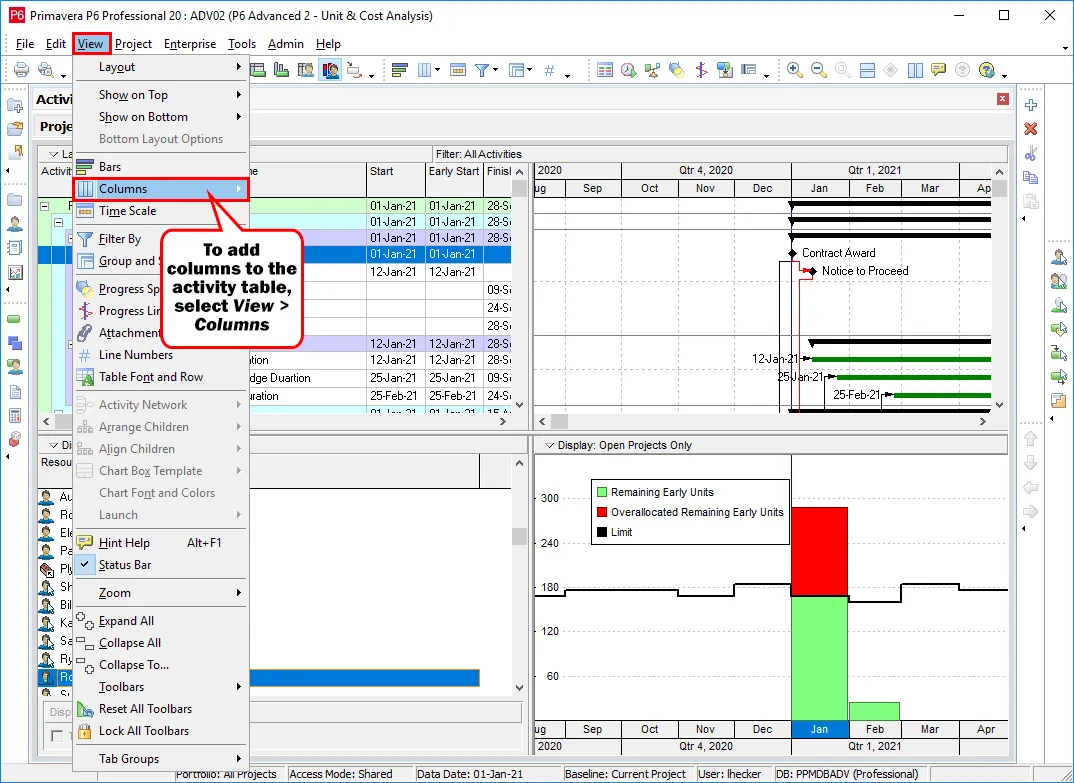
Task: Expand the Toolbars submenu
Action: point(121,687)
